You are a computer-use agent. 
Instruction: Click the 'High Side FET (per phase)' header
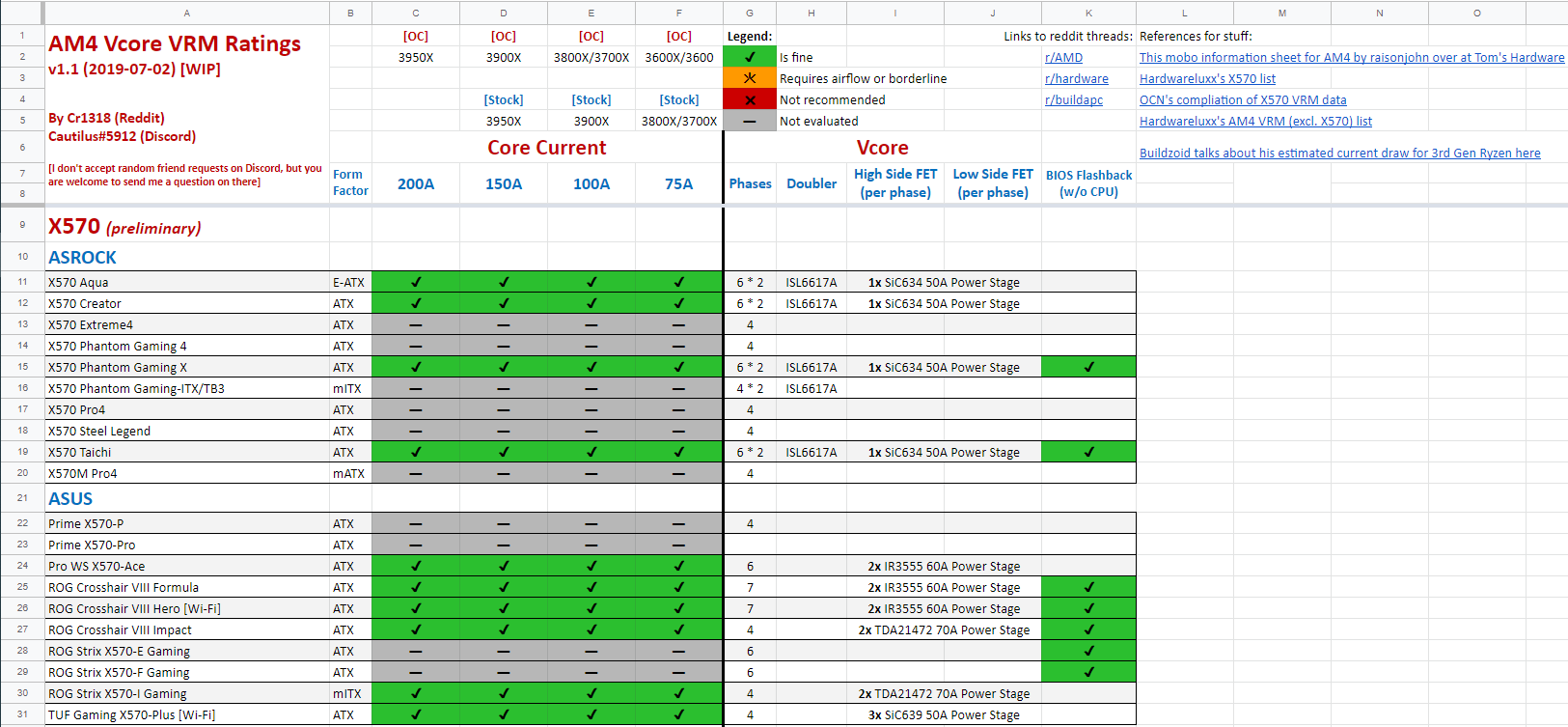pos(895,183)
